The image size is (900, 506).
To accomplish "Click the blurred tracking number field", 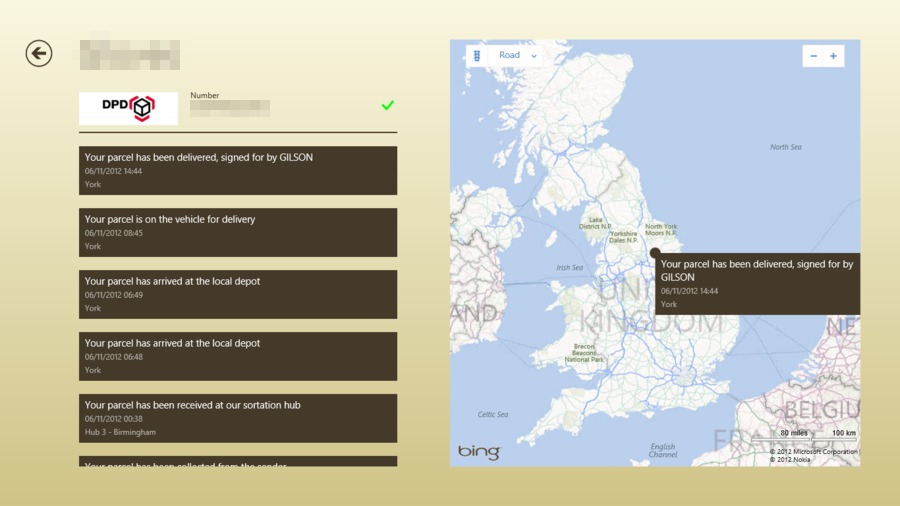I will coord(230,108).
